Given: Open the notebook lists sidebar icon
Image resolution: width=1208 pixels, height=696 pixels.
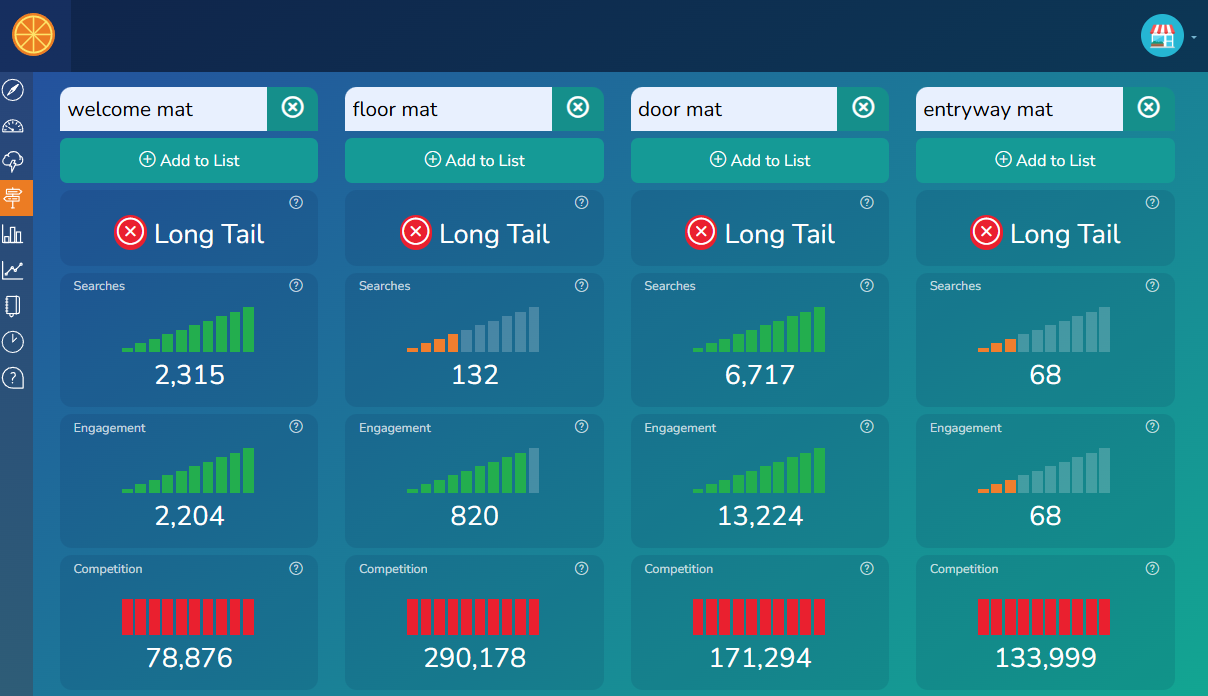Looking at the screenshot, I should pyautogui.click(x=13, y=306).
